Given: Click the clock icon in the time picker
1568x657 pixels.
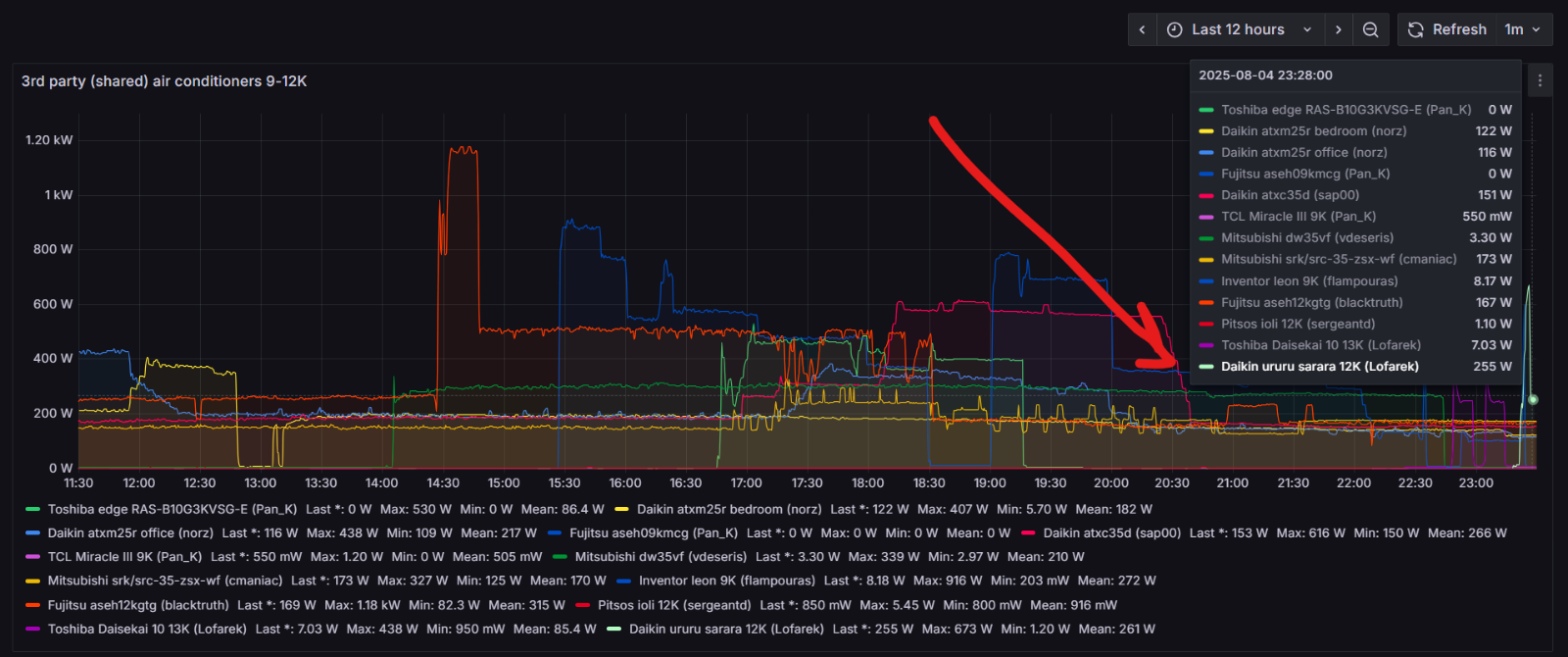Looking at the screenshot, I should [x=1174, y=29].
